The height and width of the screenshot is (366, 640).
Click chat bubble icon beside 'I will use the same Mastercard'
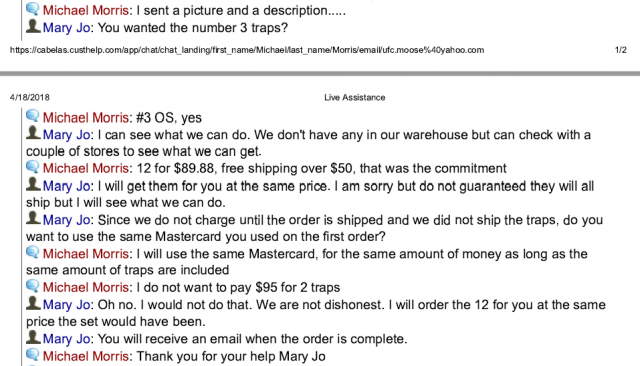(33, 252)
